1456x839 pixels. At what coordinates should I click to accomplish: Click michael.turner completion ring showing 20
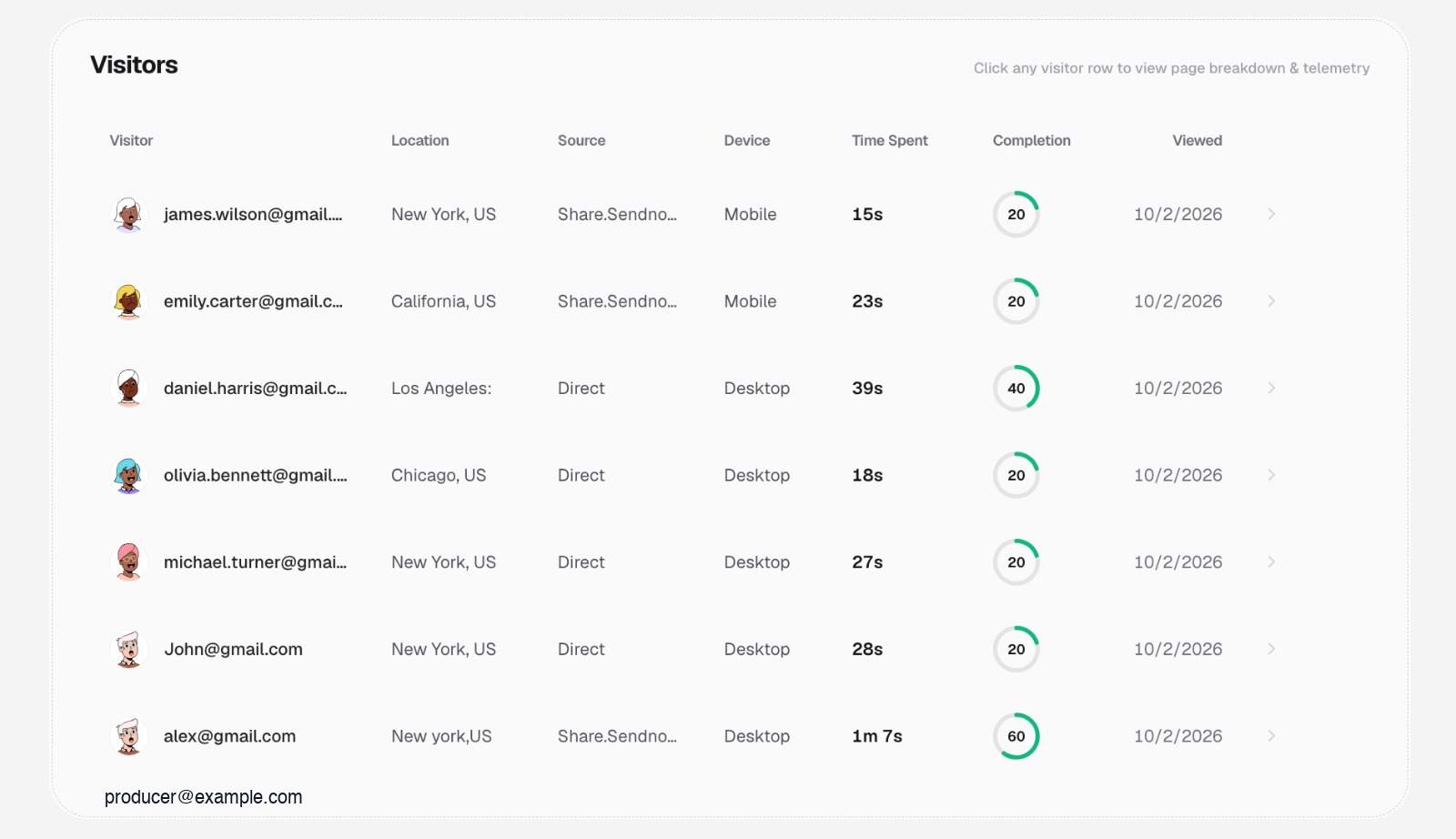pyautogui.click(x=1016, y=562)
